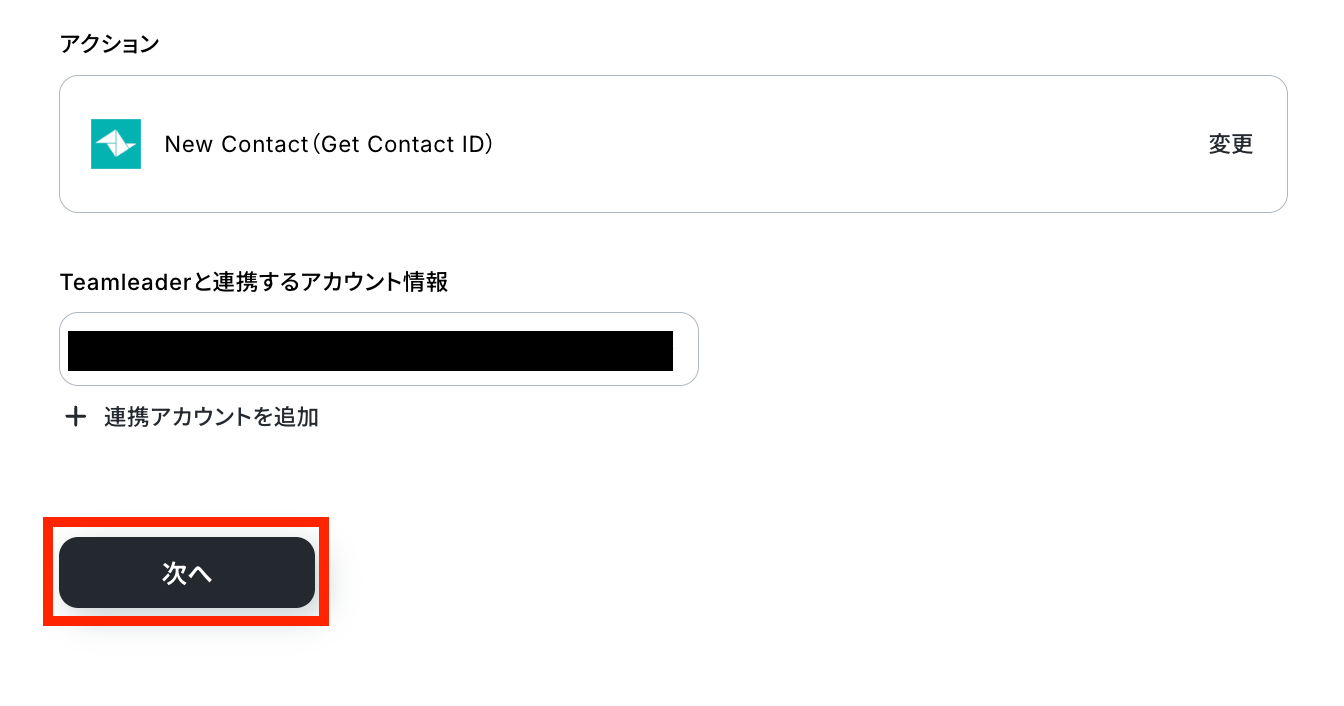Viewport: 1344px width, 706px height.
Task: Tap the green Teamleader logo in action card
Action: coord(116,144)
